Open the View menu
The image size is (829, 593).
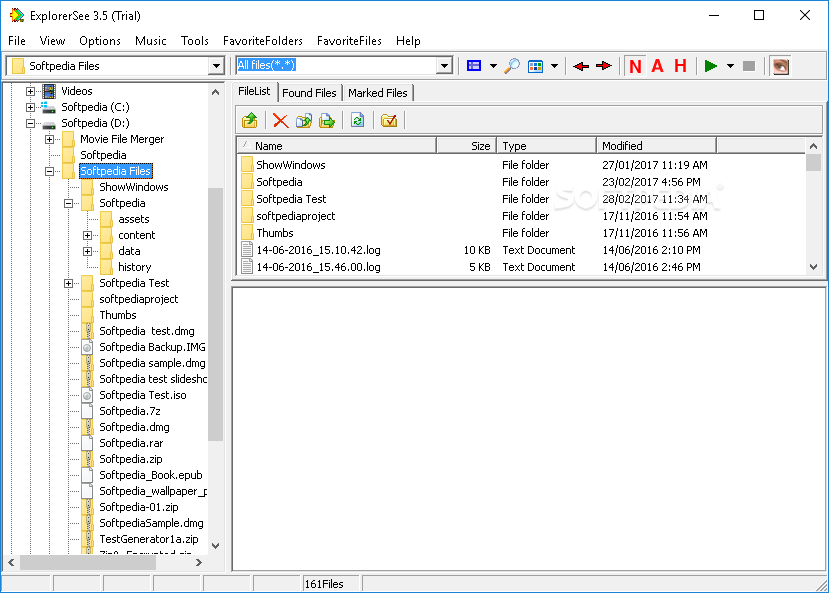click(52, 41)
